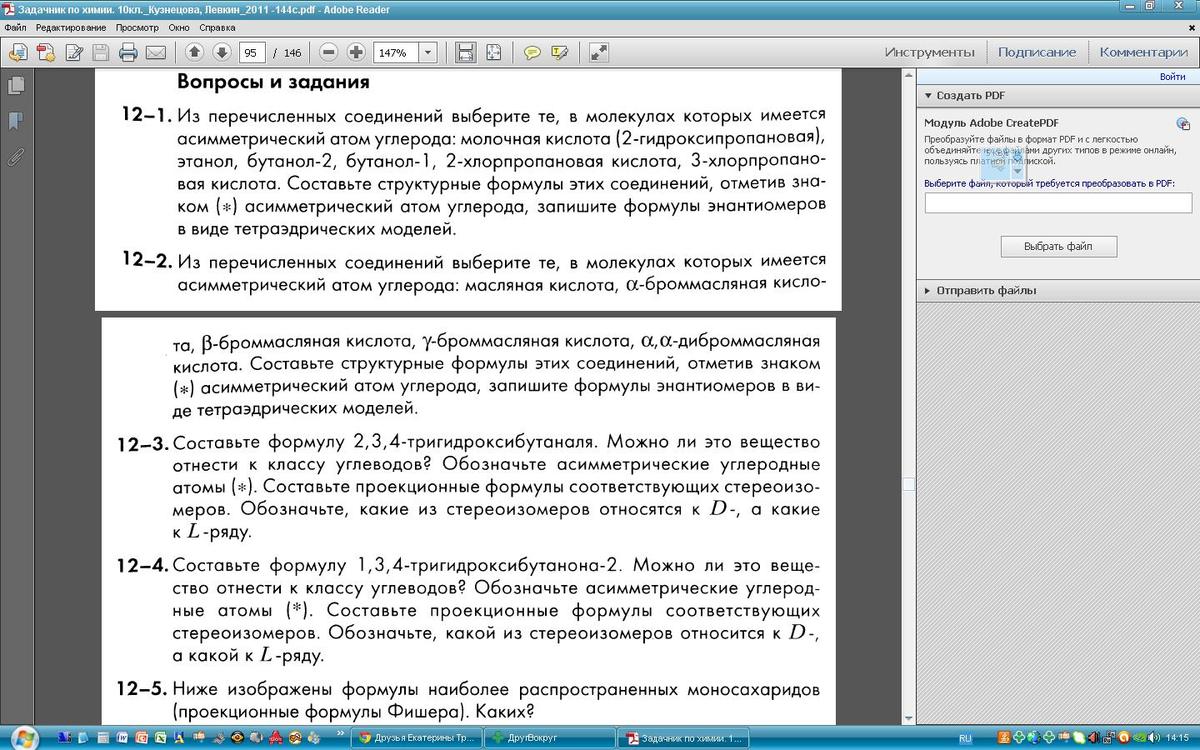Zoom in with plus button
The height and width of the screenshot is (750, 1200).
[x=355, y=52]
